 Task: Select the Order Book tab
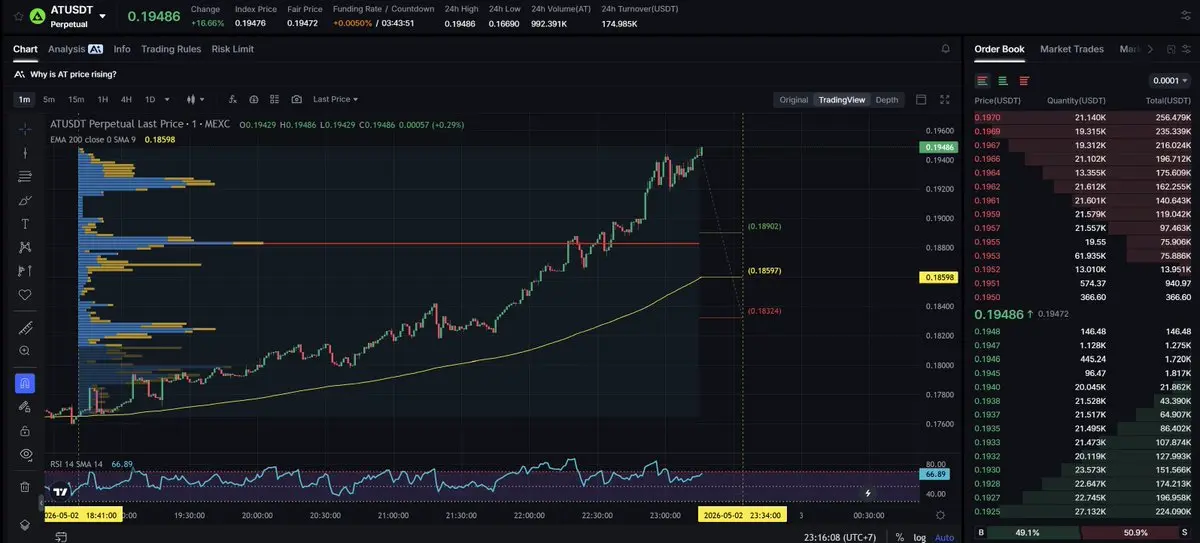pyautogui.click(x=999, y=48)
